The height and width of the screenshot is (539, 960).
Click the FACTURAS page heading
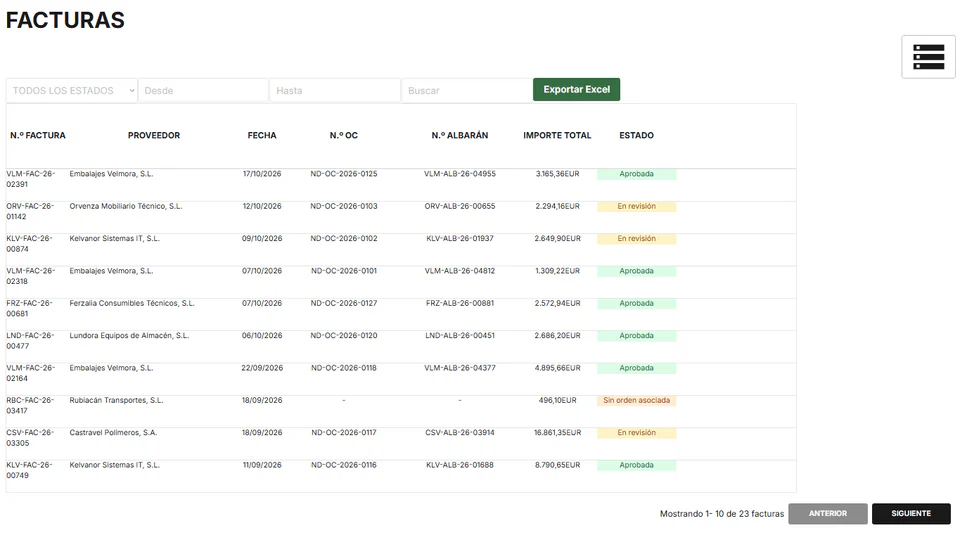coord(65,20)
